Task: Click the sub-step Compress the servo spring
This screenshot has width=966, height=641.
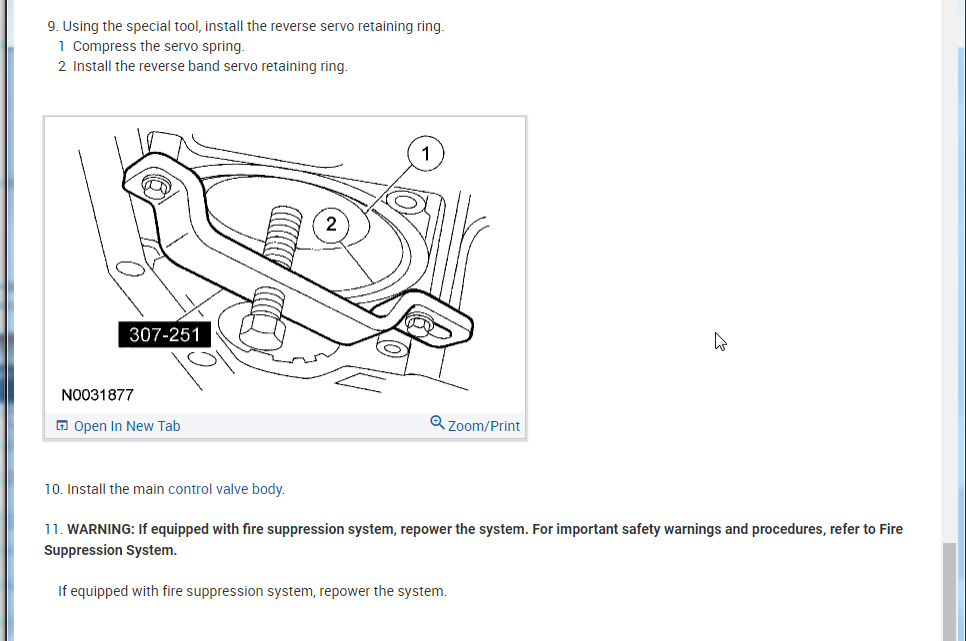Action: pos(152,46)
